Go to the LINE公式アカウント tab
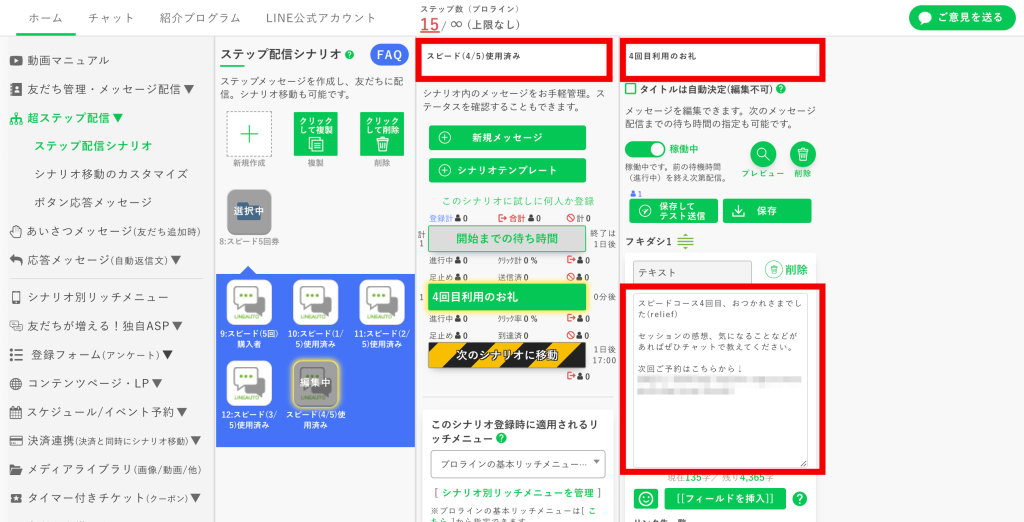This screenshot has height=522, width=1024. [x=321, y=18]
